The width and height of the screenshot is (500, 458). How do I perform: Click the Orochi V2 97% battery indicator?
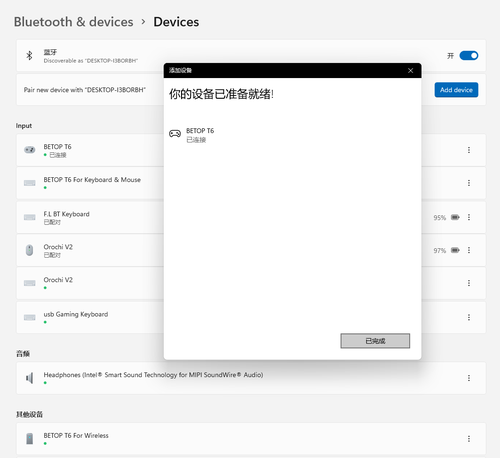coord(446,250)
